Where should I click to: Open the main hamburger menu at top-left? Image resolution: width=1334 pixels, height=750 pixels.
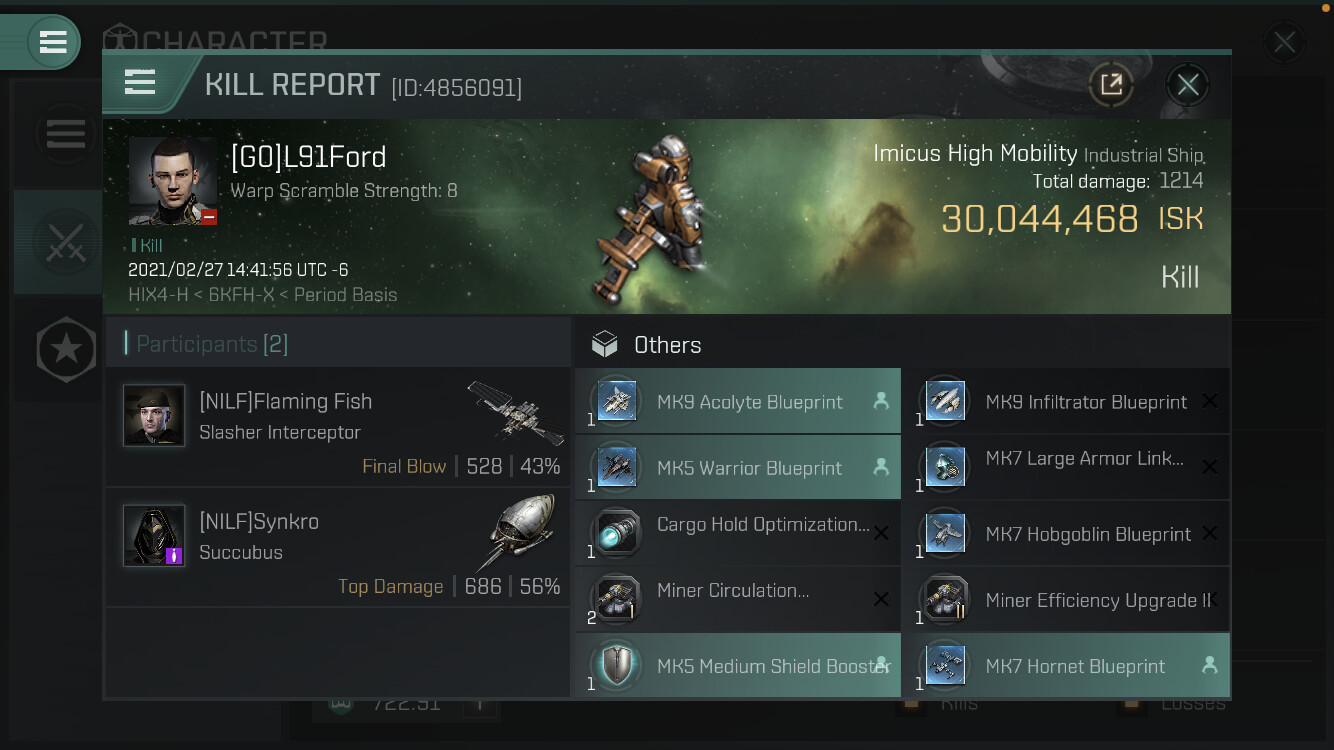53,42
